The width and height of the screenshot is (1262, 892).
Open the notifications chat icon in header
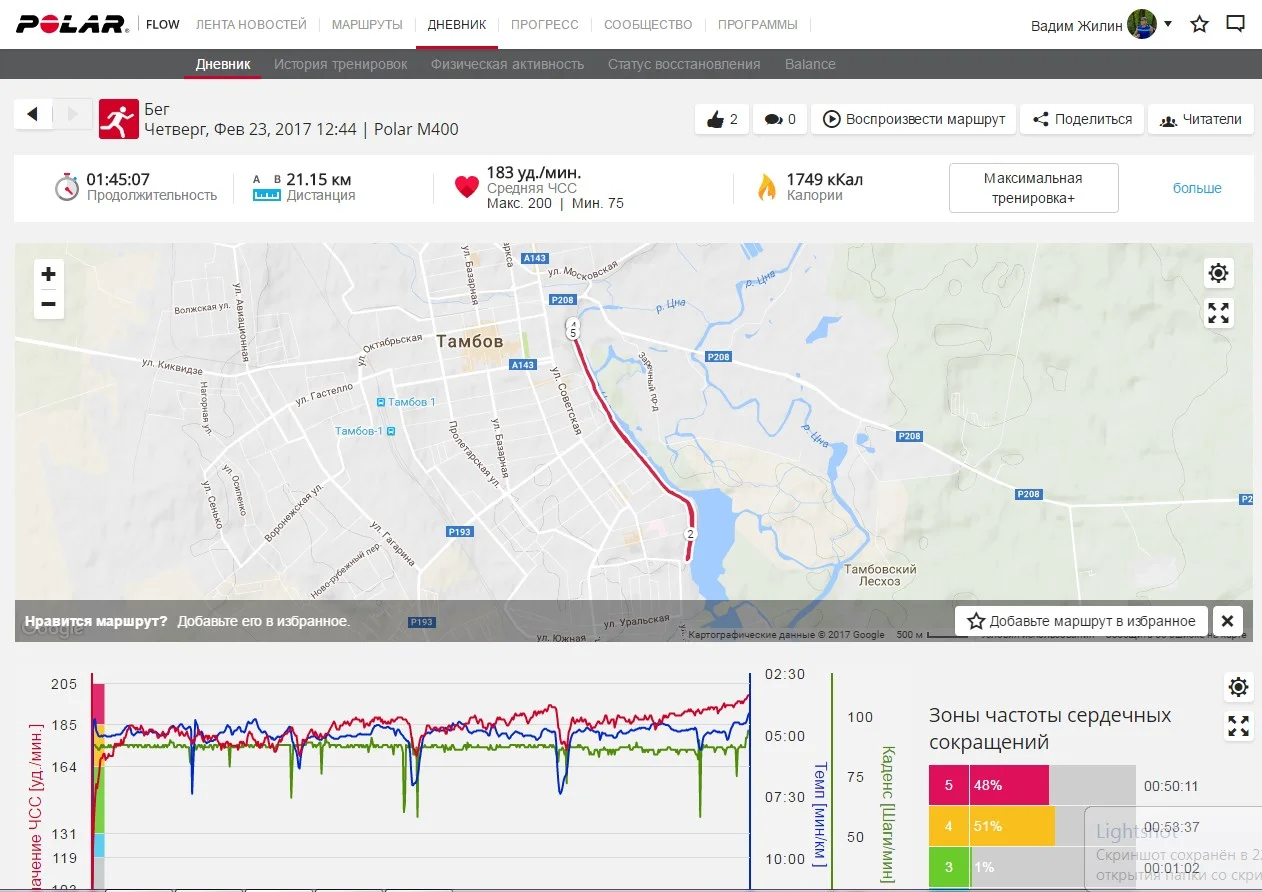1236,24
